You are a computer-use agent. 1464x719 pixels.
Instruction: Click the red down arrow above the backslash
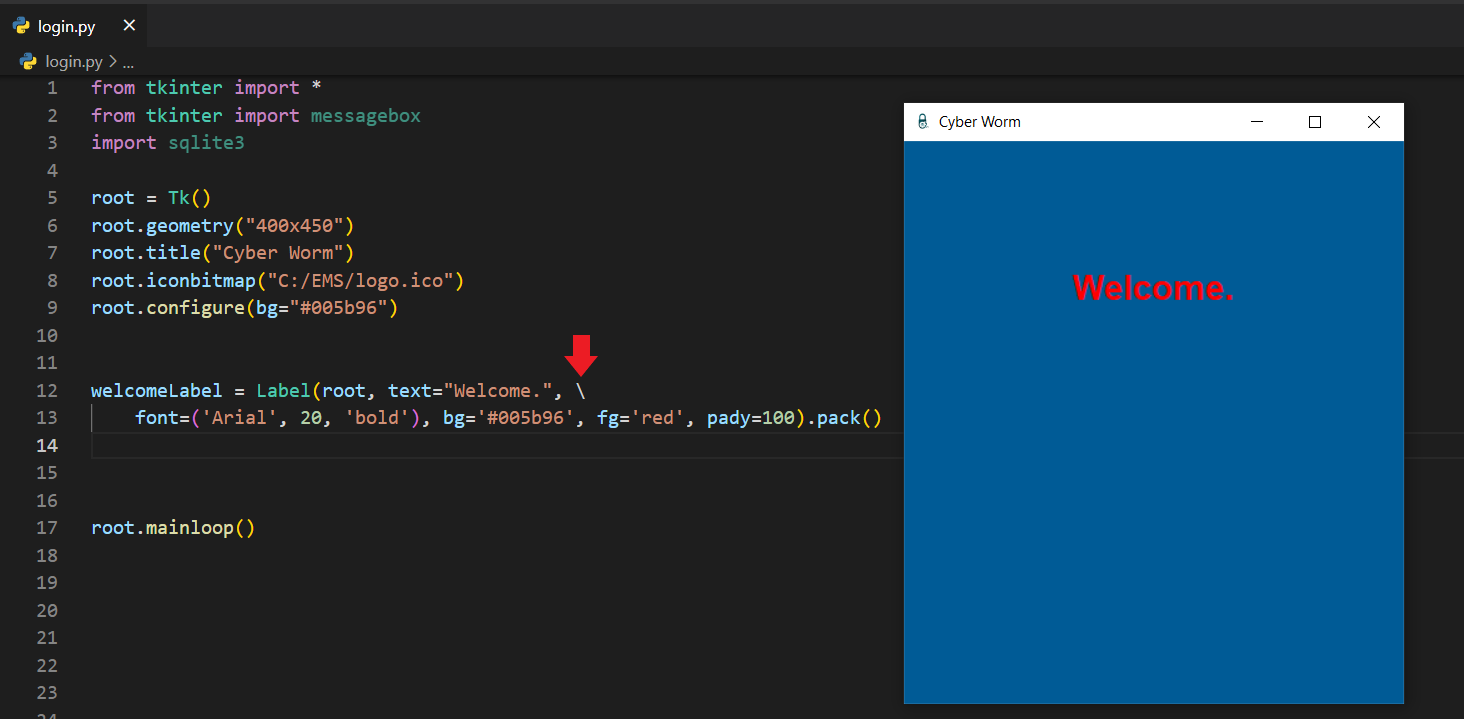580,355
